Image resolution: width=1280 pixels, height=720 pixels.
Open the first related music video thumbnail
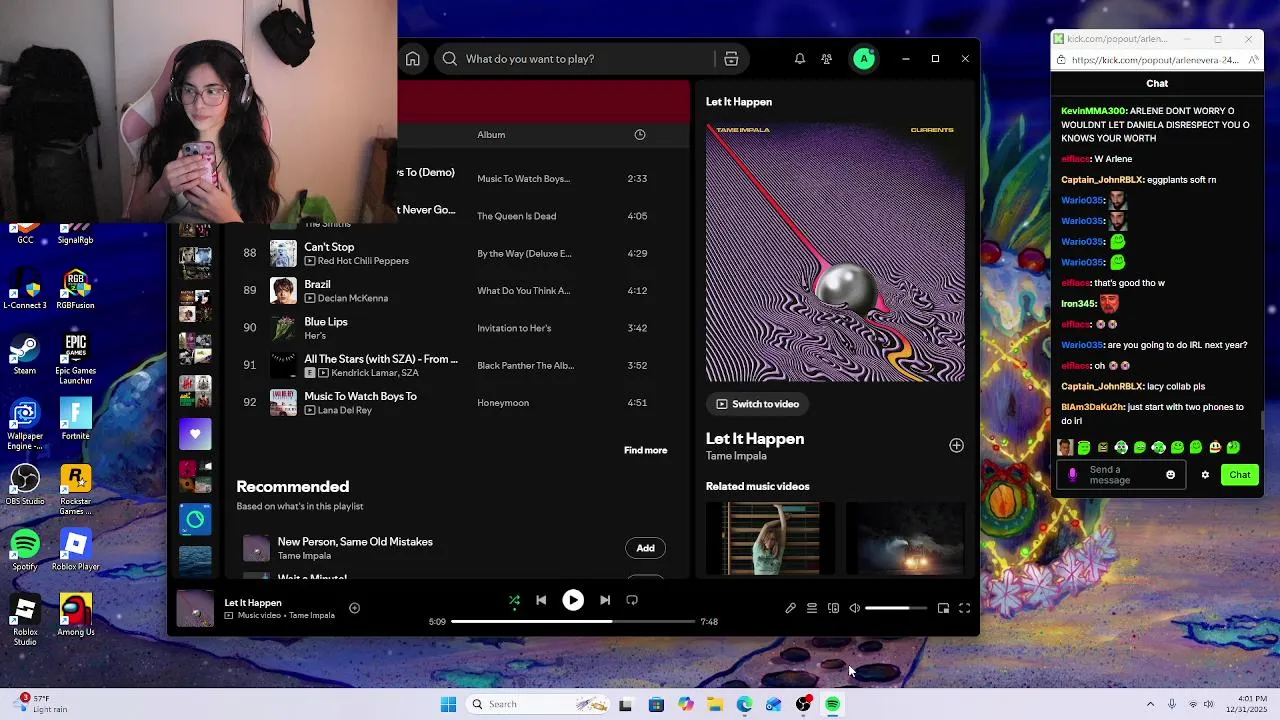(x=770, y=538)
